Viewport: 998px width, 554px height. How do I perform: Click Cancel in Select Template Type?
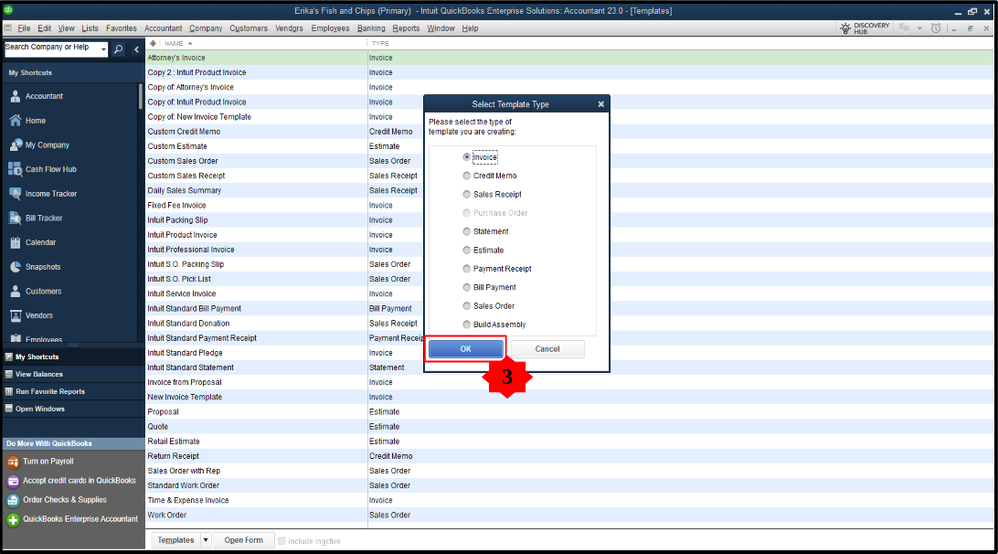[547, 349]
